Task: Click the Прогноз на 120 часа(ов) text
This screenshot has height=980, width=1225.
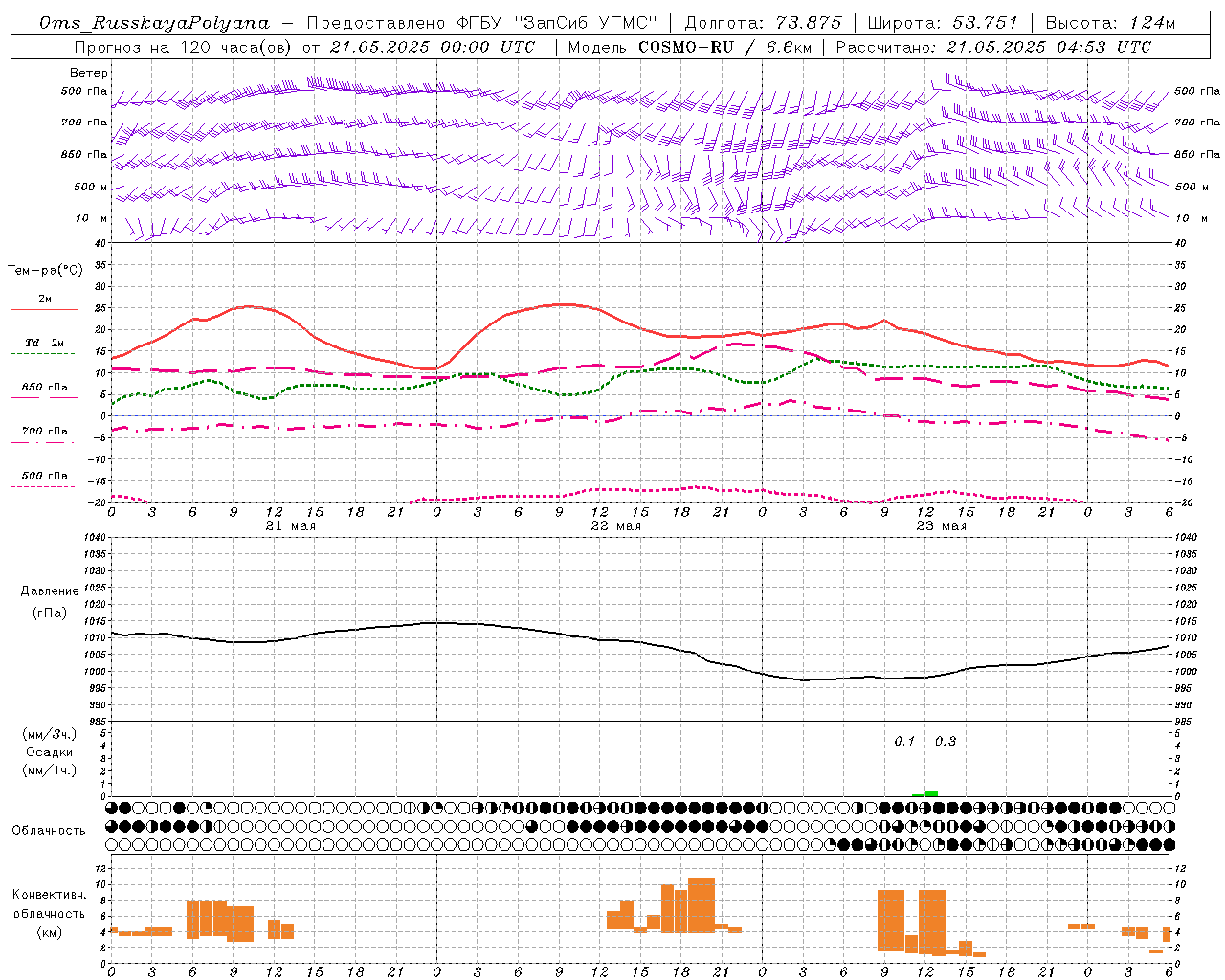Action: coord(184,47)
